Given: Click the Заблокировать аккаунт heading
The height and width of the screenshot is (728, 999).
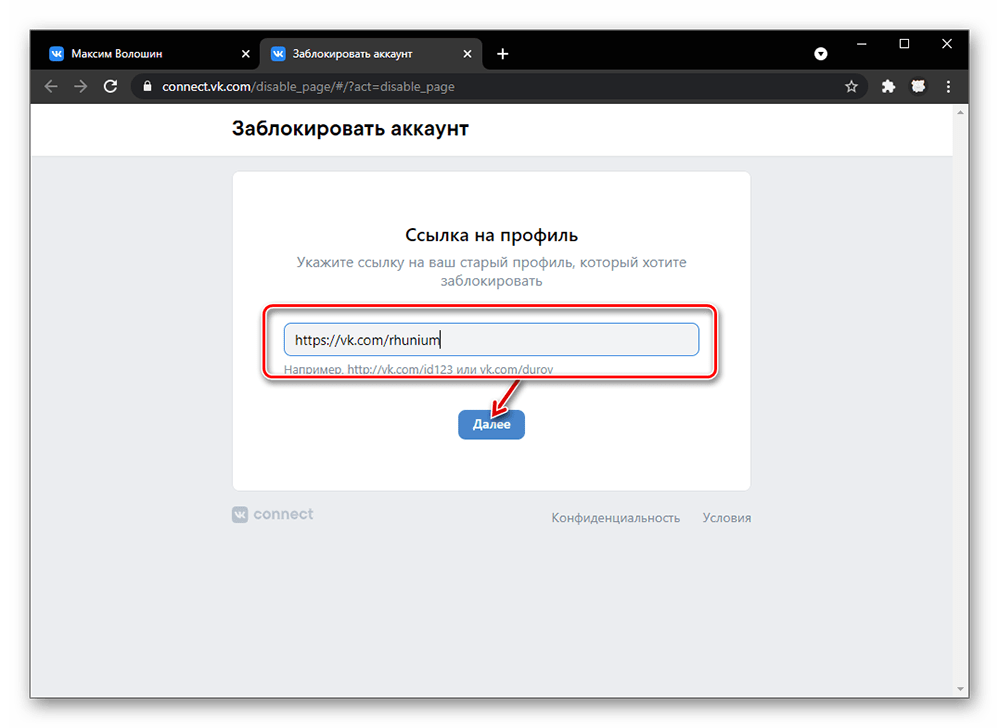Looking at the screenshot, I should click(350, 129).
